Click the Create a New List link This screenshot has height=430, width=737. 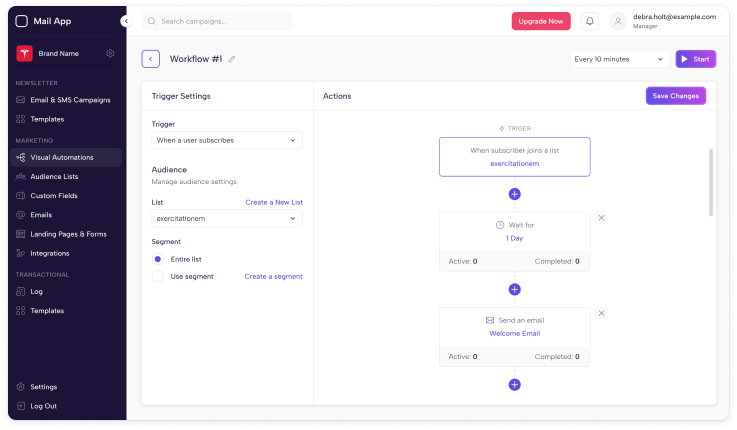tap(274, 202)
